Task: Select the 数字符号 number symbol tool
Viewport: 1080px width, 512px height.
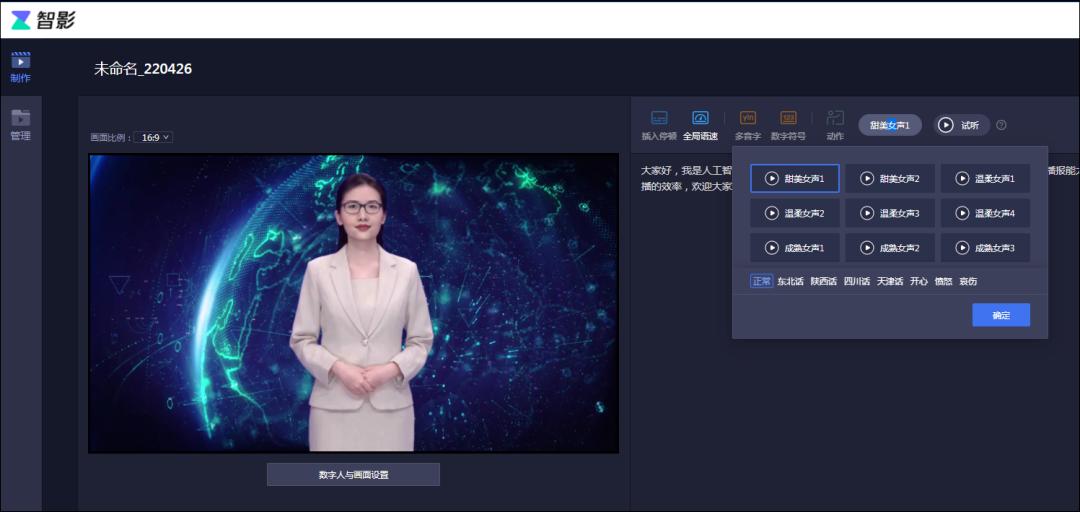Action: 788,126
